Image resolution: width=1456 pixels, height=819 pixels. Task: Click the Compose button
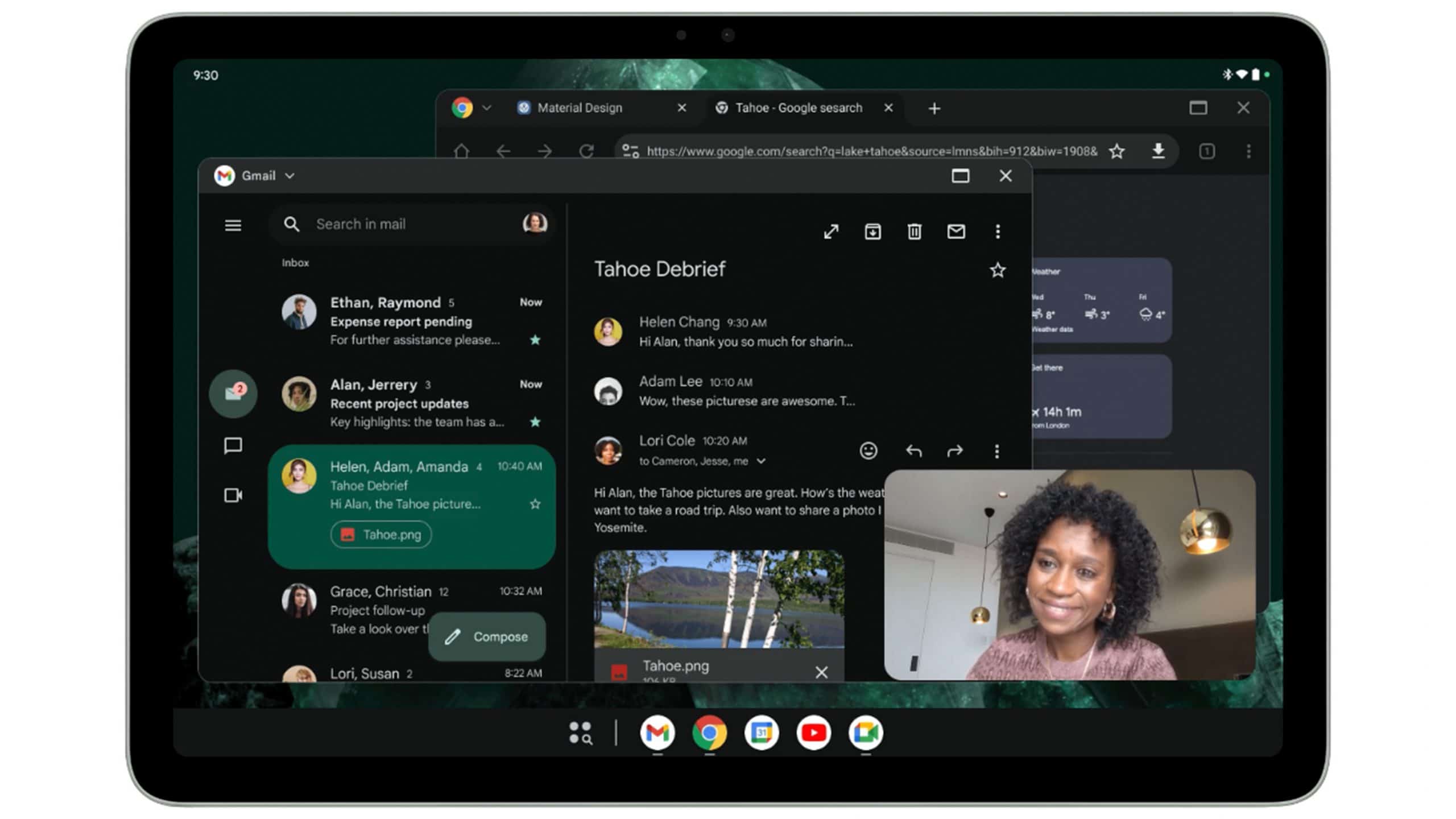pyautogui.click(x=486, y=637)
